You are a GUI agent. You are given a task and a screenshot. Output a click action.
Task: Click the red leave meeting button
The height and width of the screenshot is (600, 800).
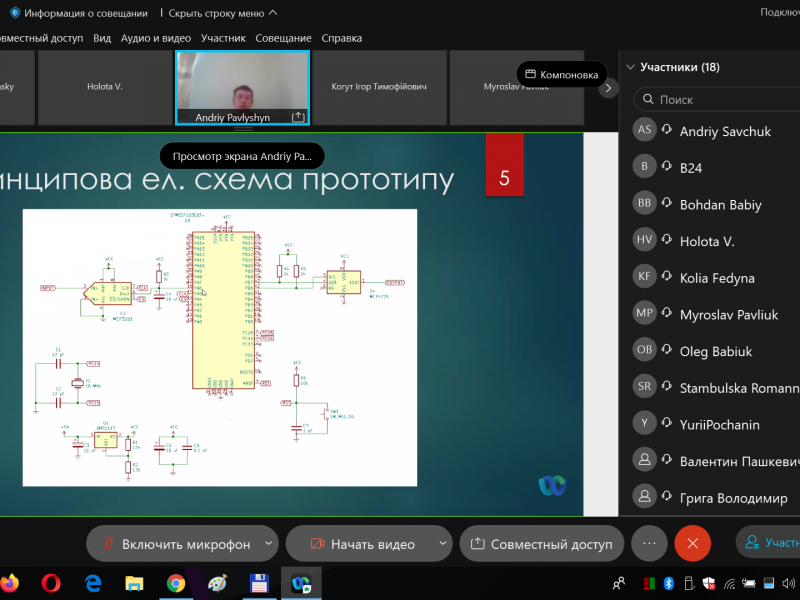coord(692,544)
